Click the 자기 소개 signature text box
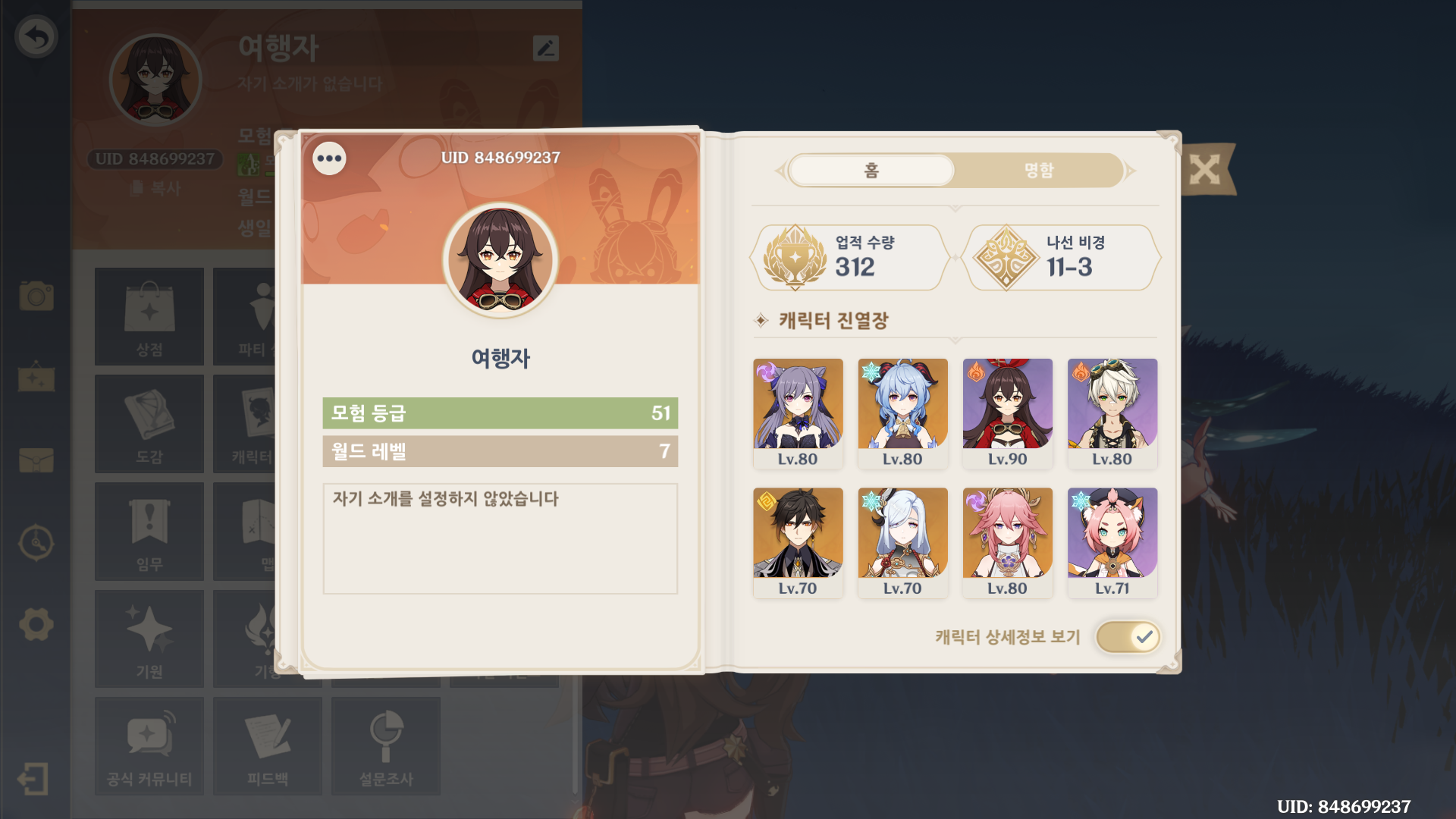1456x819 pixels. pyautogui.click(x=500, y=538)
